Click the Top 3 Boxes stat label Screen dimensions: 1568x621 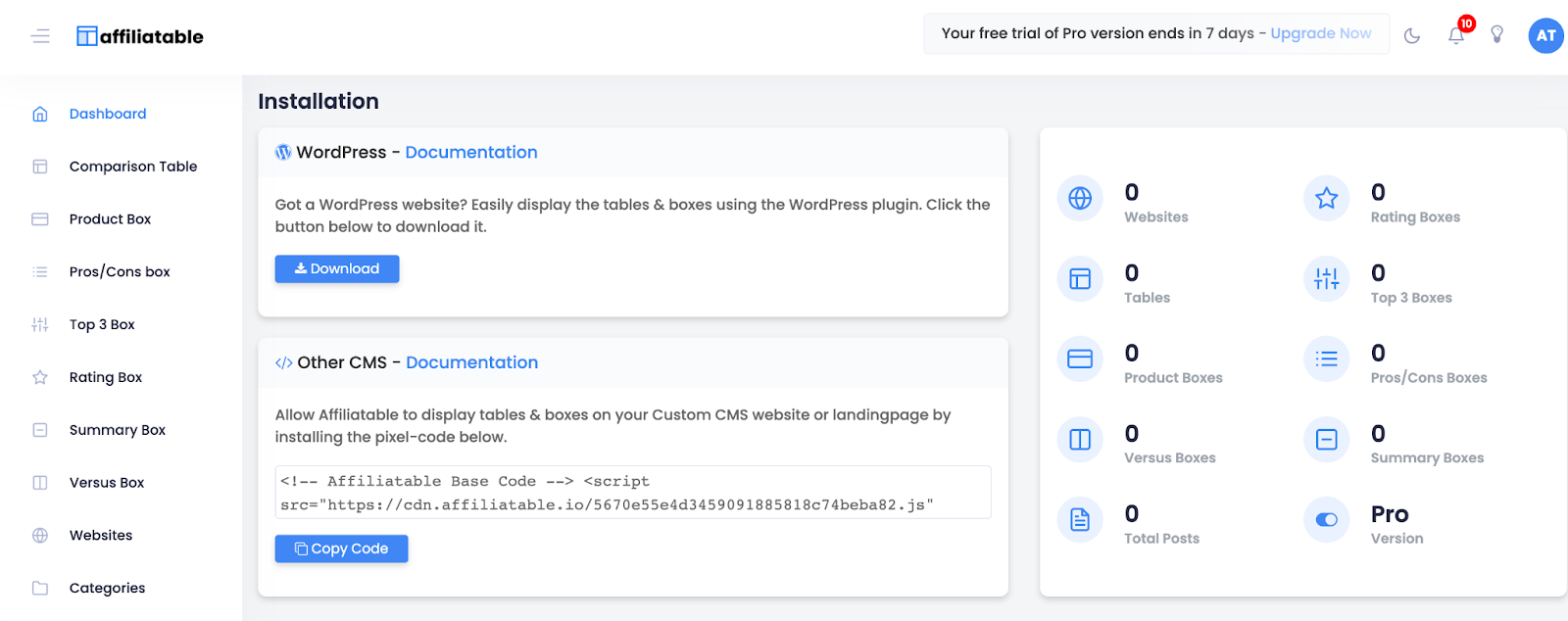pos(1411,298)
